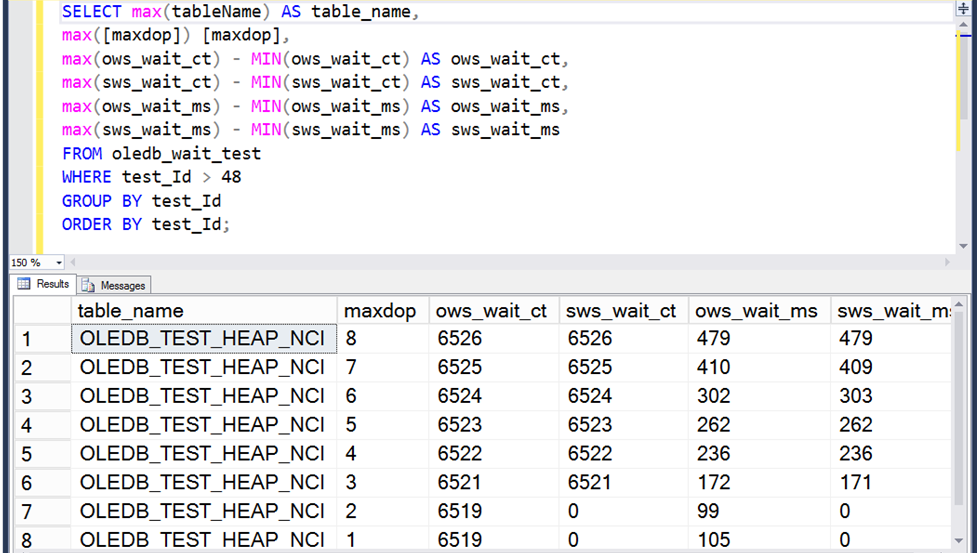Click sws_wait_ms cell 303
Viewport: 977px width, 553px height.
[891, 396]
